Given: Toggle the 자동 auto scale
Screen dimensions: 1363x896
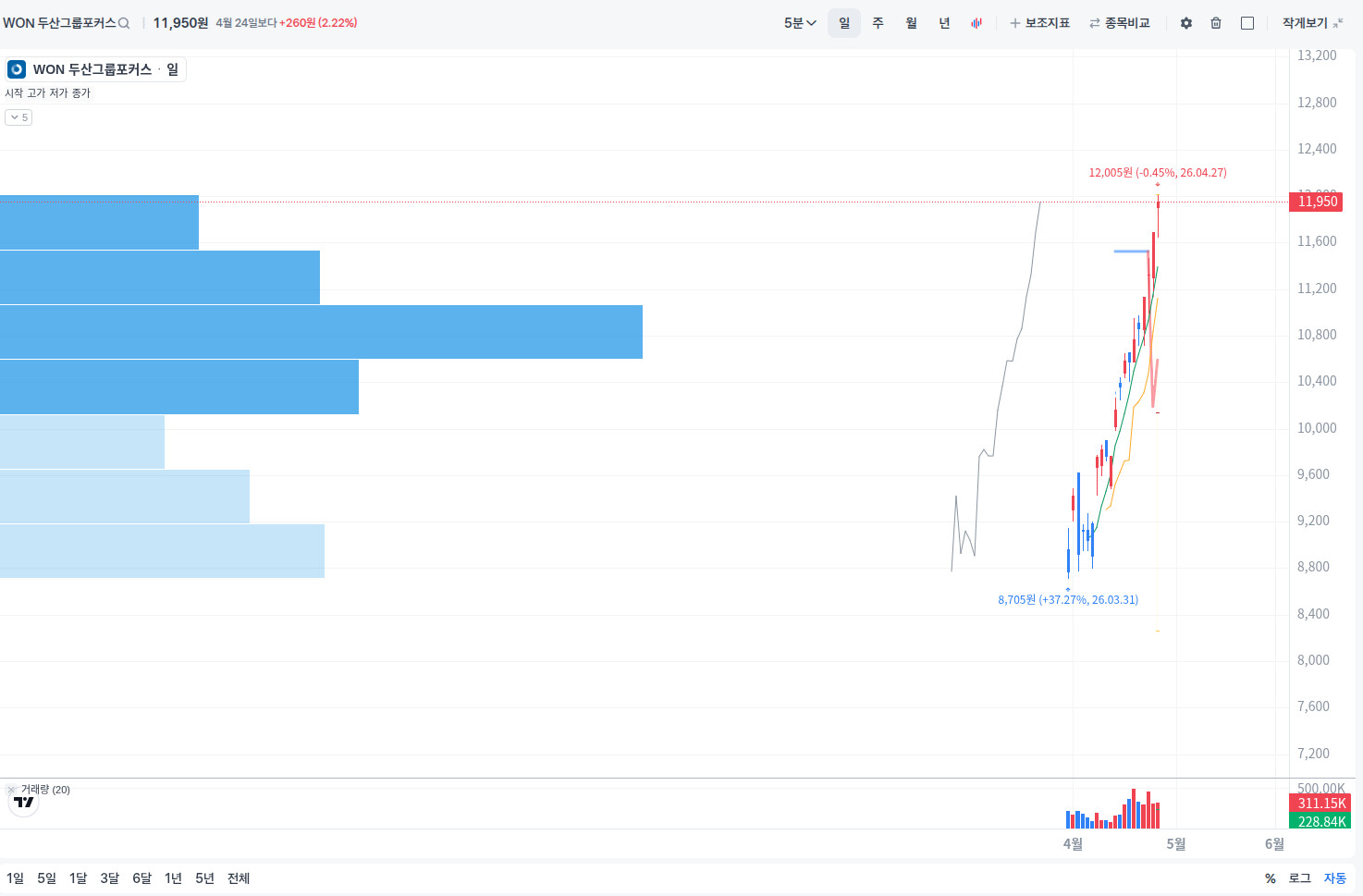Looking at the screenshot, I should tap(1335, 878).
